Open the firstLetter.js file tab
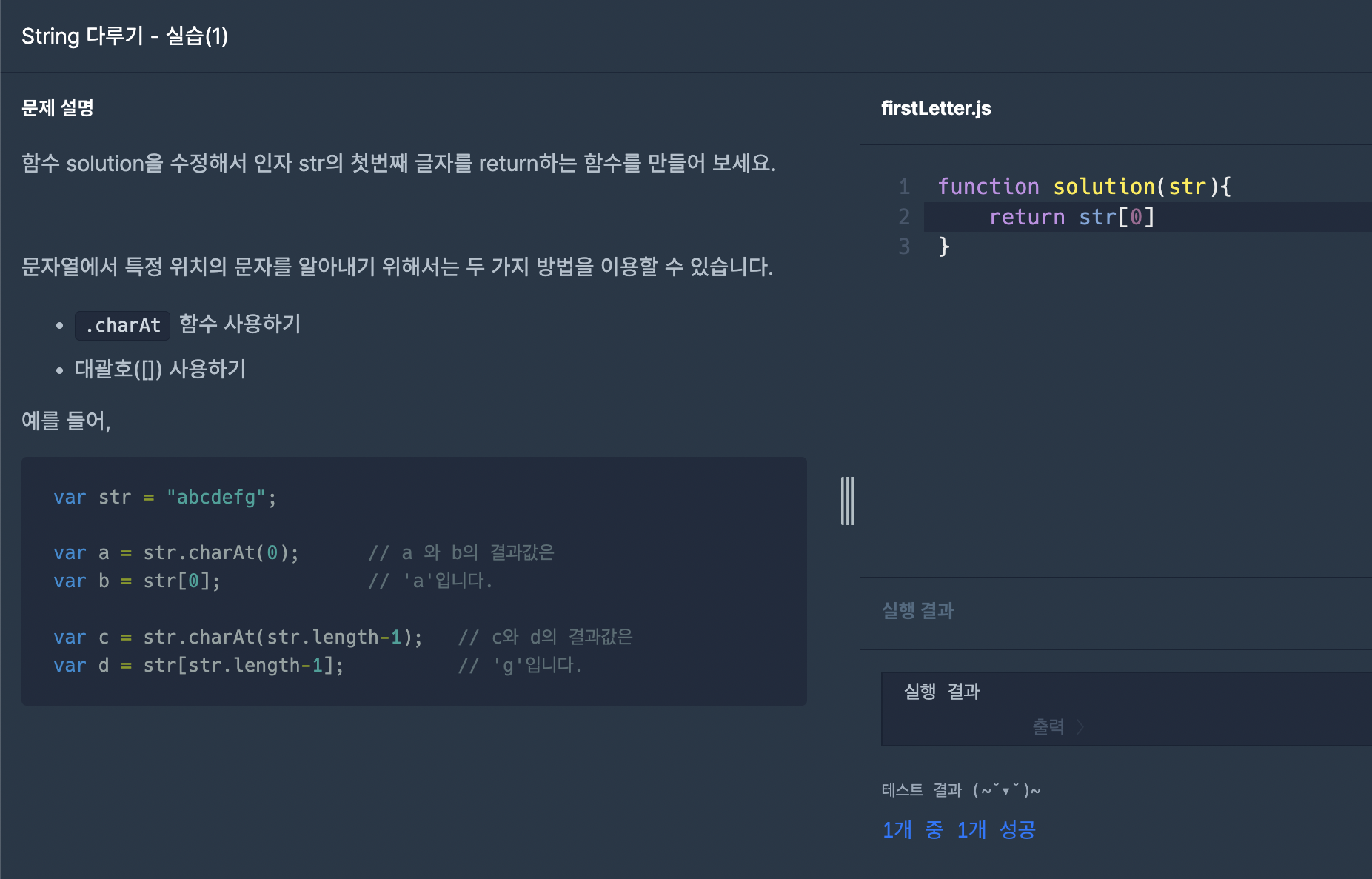This screenshot has height=879, width=1372. click(936, 108)
